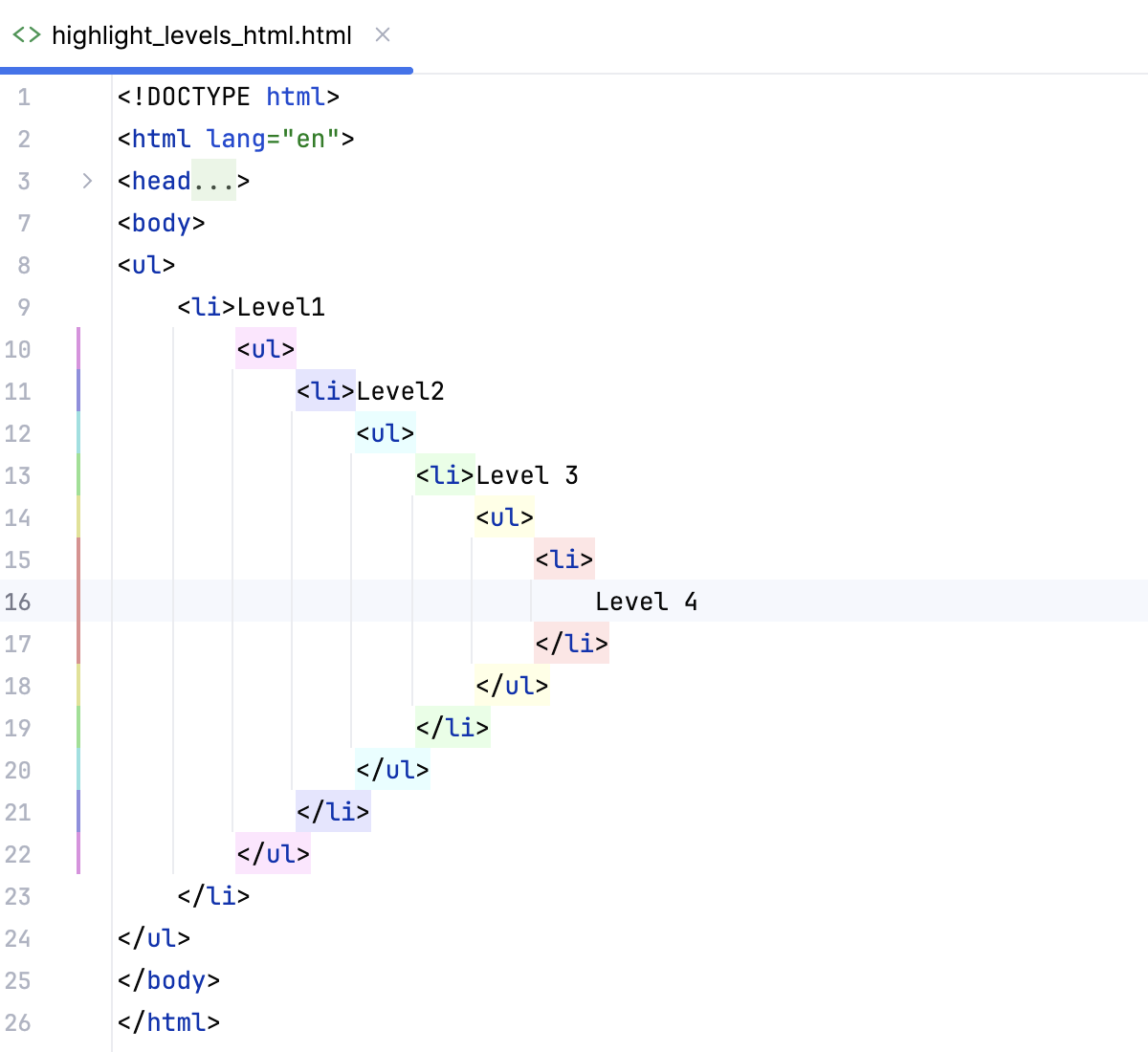Click the "en" attribute value
Screen dimensions: 1148x1052
pyautogui.click(x=311, y=139)
